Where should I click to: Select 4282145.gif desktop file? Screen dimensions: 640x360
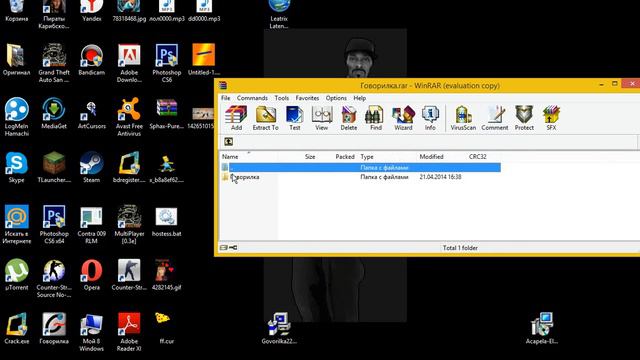coord(167,275)
